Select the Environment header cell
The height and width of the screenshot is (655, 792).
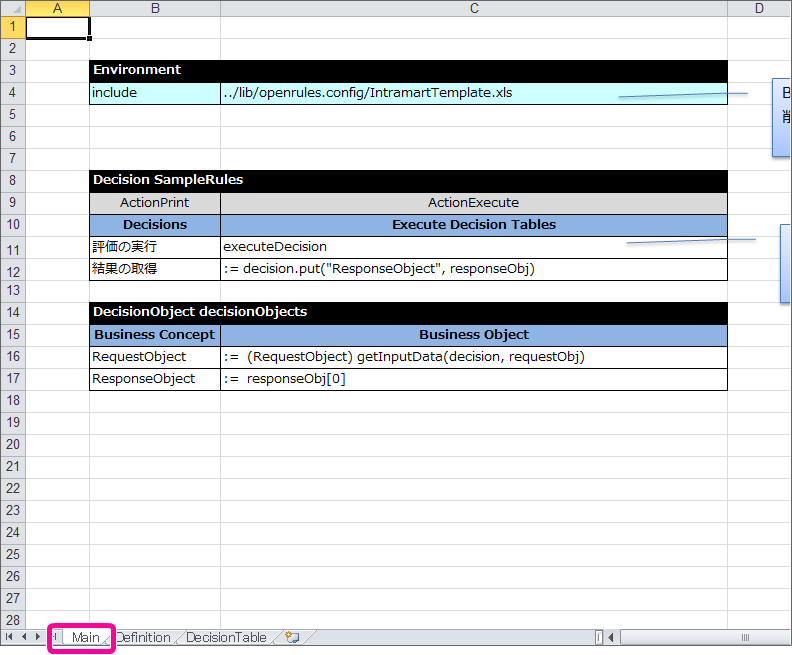coord(408,71)
